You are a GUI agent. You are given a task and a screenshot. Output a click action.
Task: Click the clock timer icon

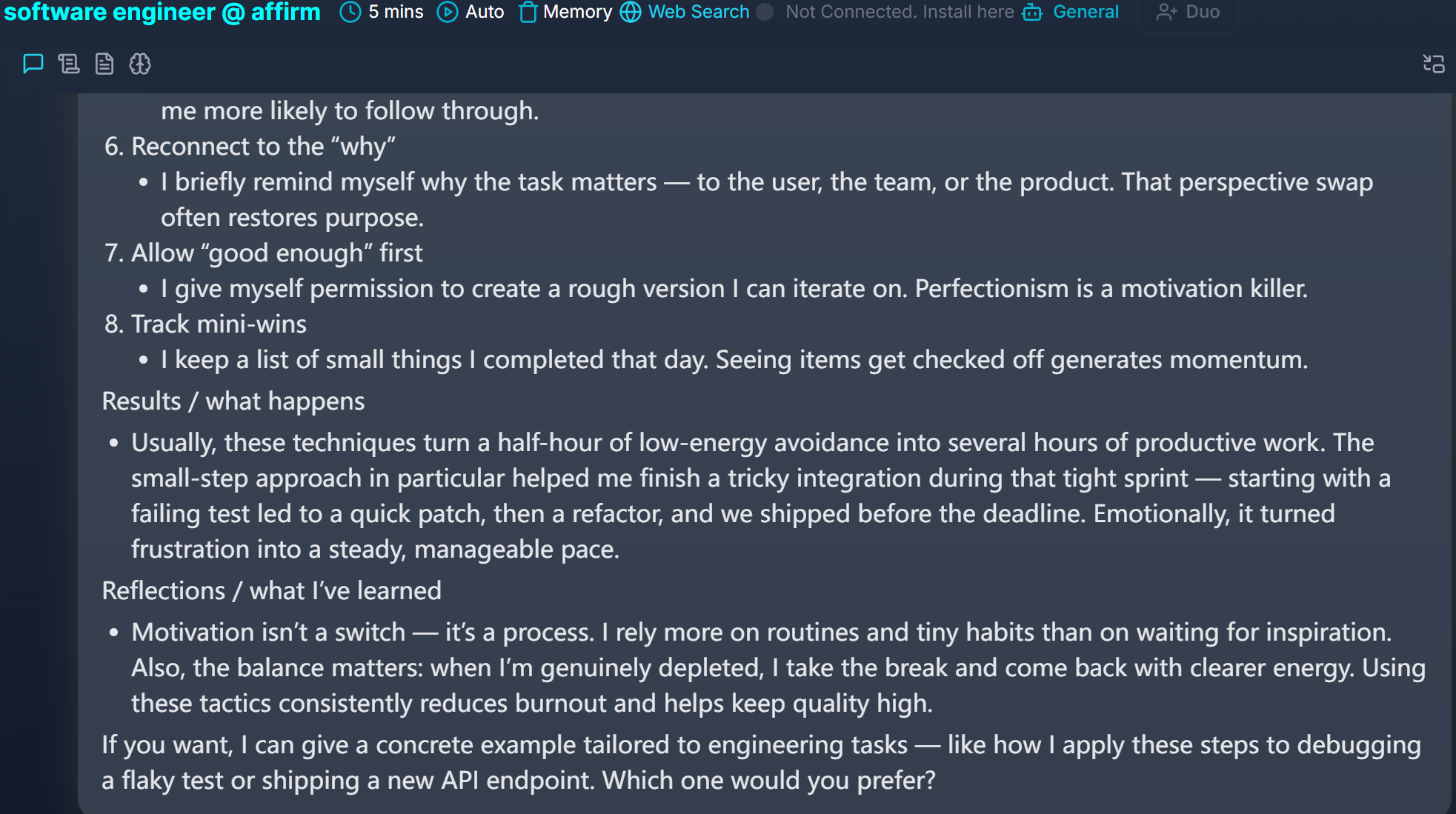coord(350,12)
